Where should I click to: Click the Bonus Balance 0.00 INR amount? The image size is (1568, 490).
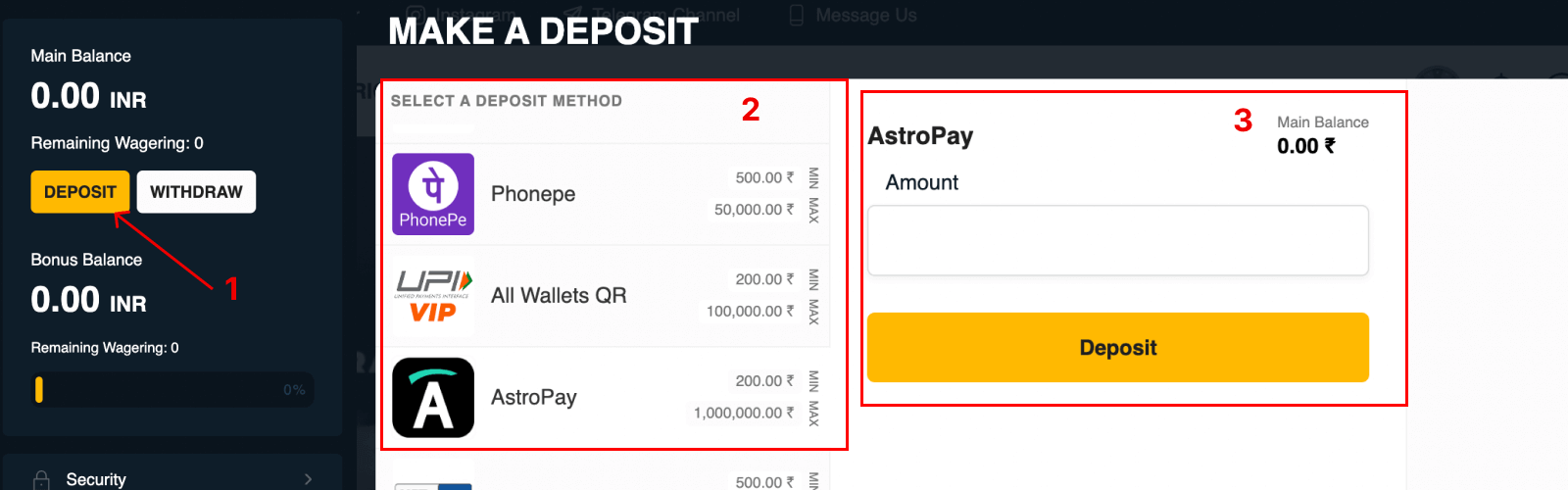88,300
